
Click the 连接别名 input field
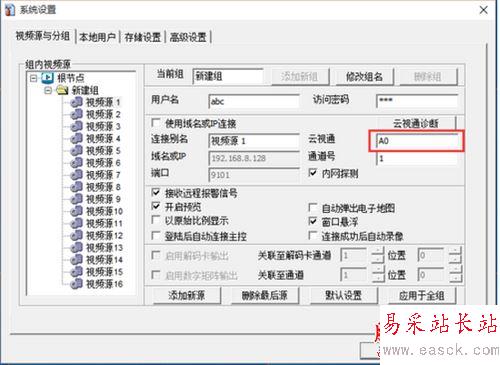pos(254,141)
